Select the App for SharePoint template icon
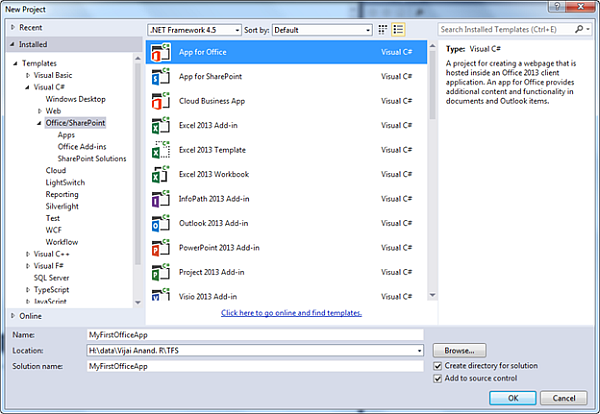Image resolution: width=600 pixels, height=414 pixels. click(x=161, y=77)
